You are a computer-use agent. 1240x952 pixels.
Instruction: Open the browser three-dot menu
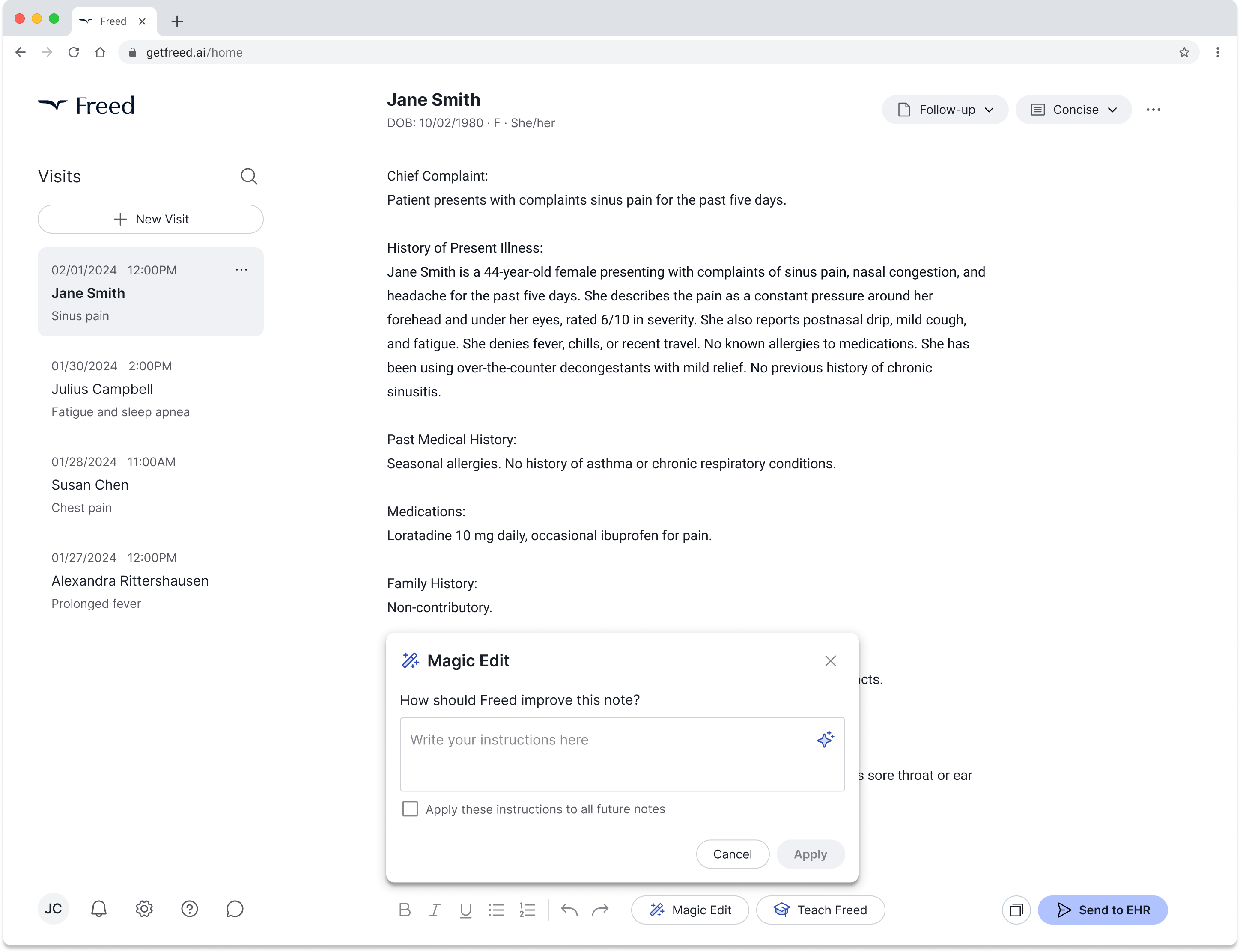tap(1217, 52)
